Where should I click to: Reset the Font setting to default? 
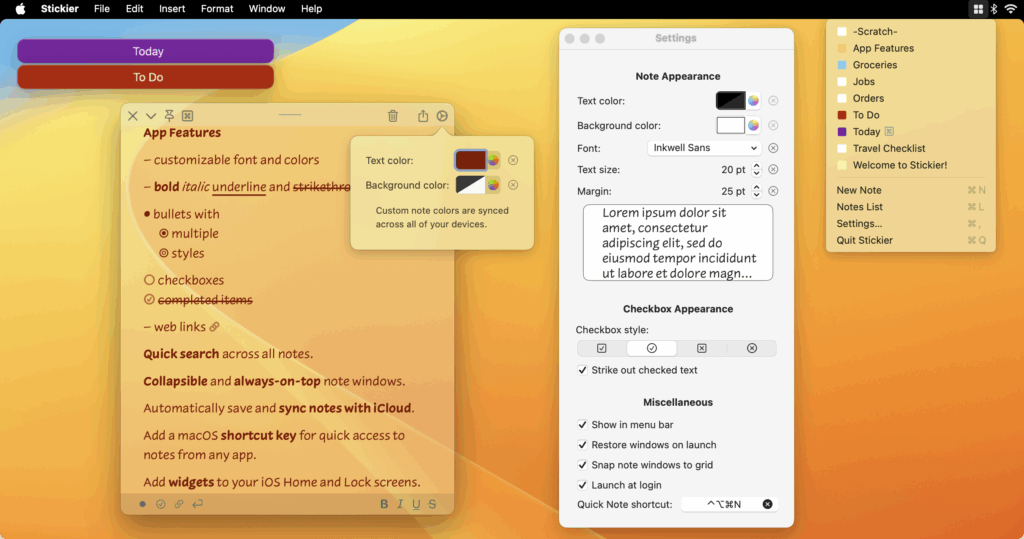click(x=773, y=148)
